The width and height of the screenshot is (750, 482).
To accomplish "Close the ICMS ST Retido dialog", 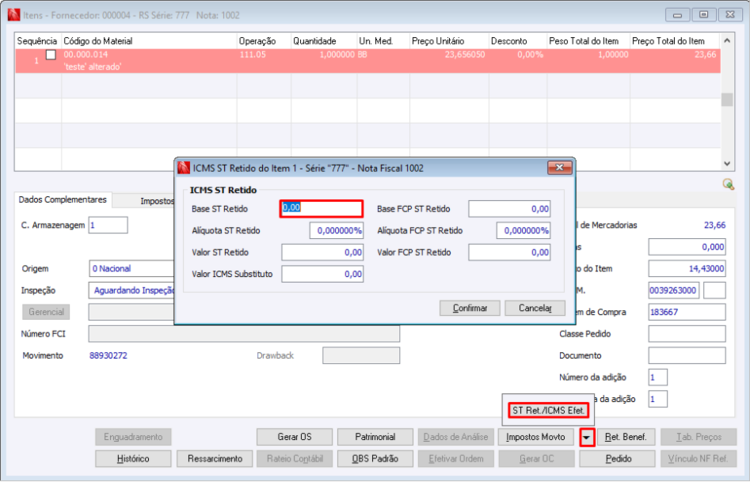I will coord(560,167).
